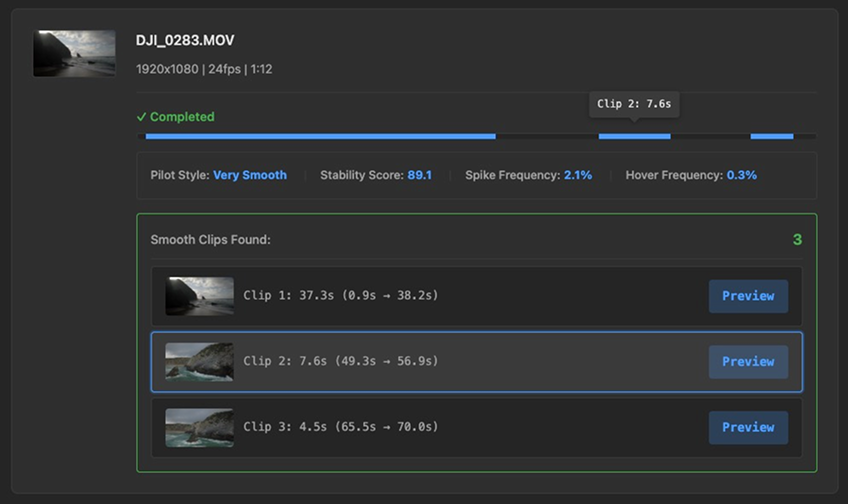Screen dimensions: 848x504
Task: Hit the Preview button for Clip 3
Action: coord(748,427)
